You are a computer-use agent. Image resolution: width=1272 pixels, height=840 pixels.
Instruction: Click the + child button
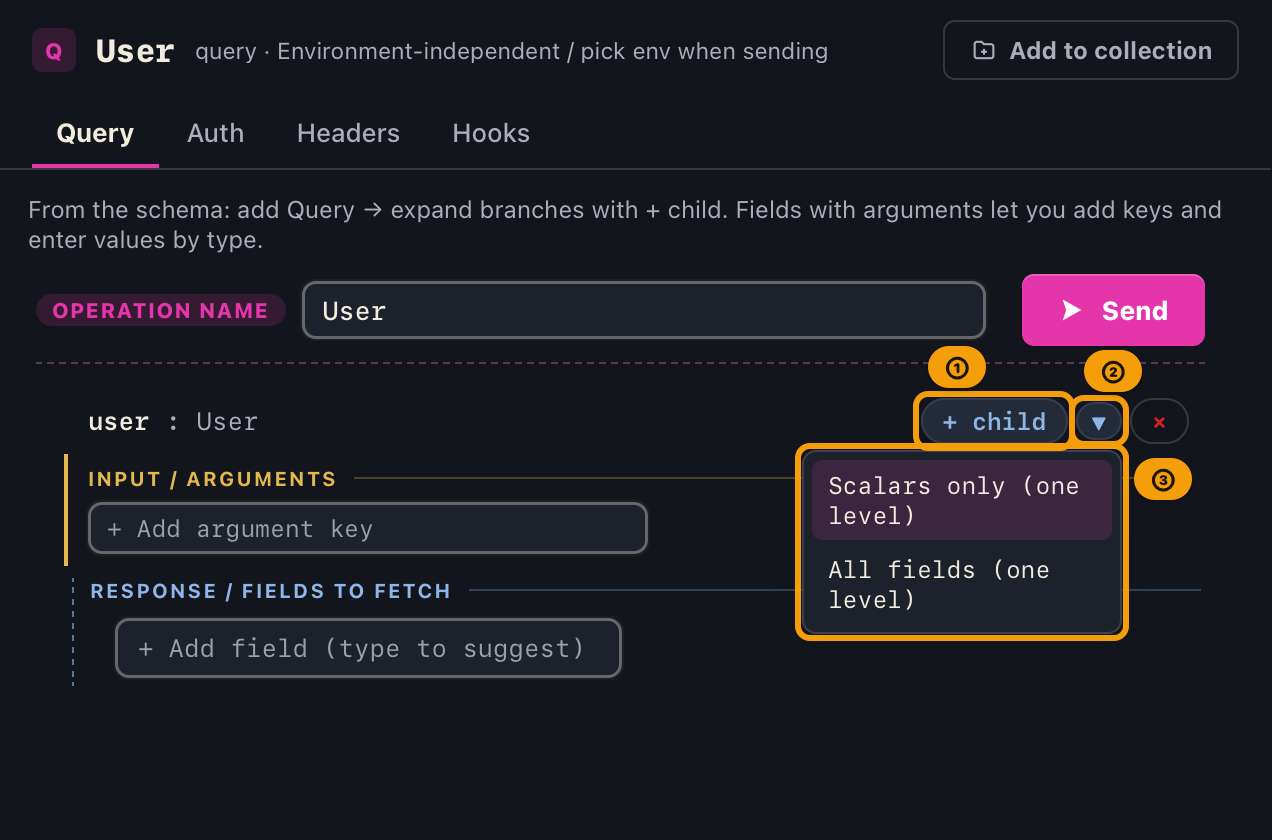[x=994, y=421]
